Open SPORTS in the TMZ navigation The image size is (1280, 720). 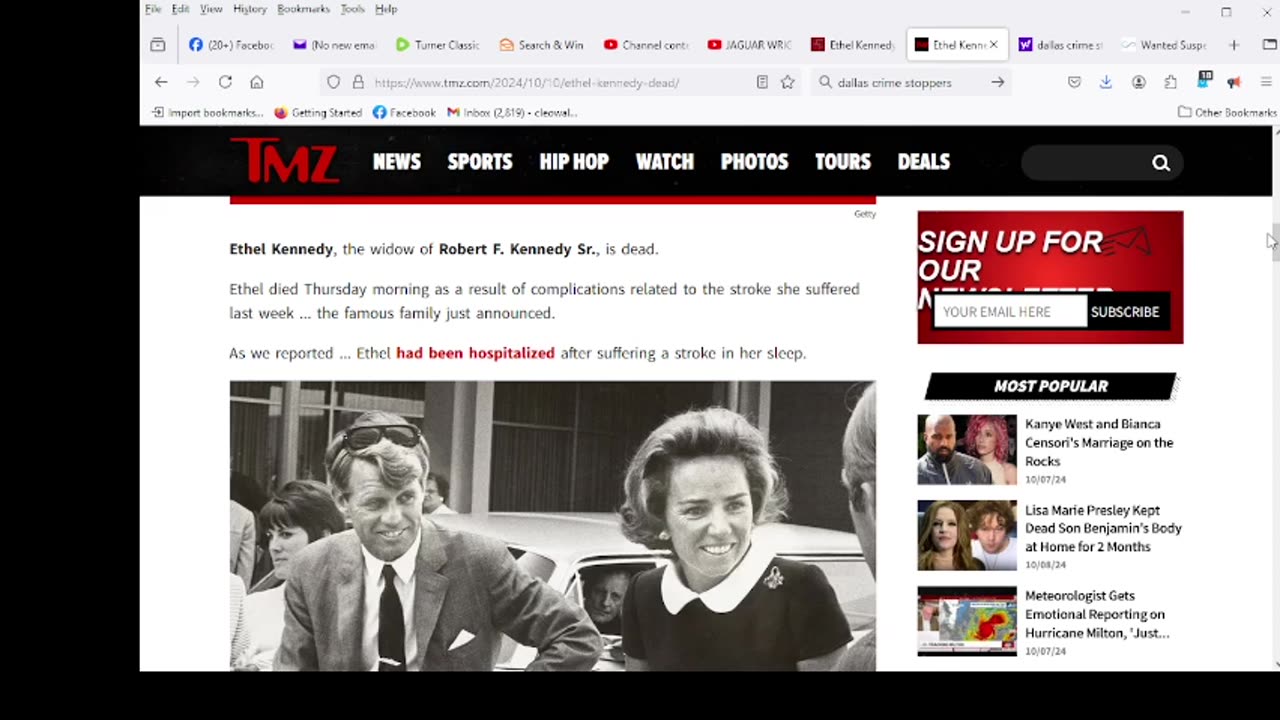click(x=480, y=162)
